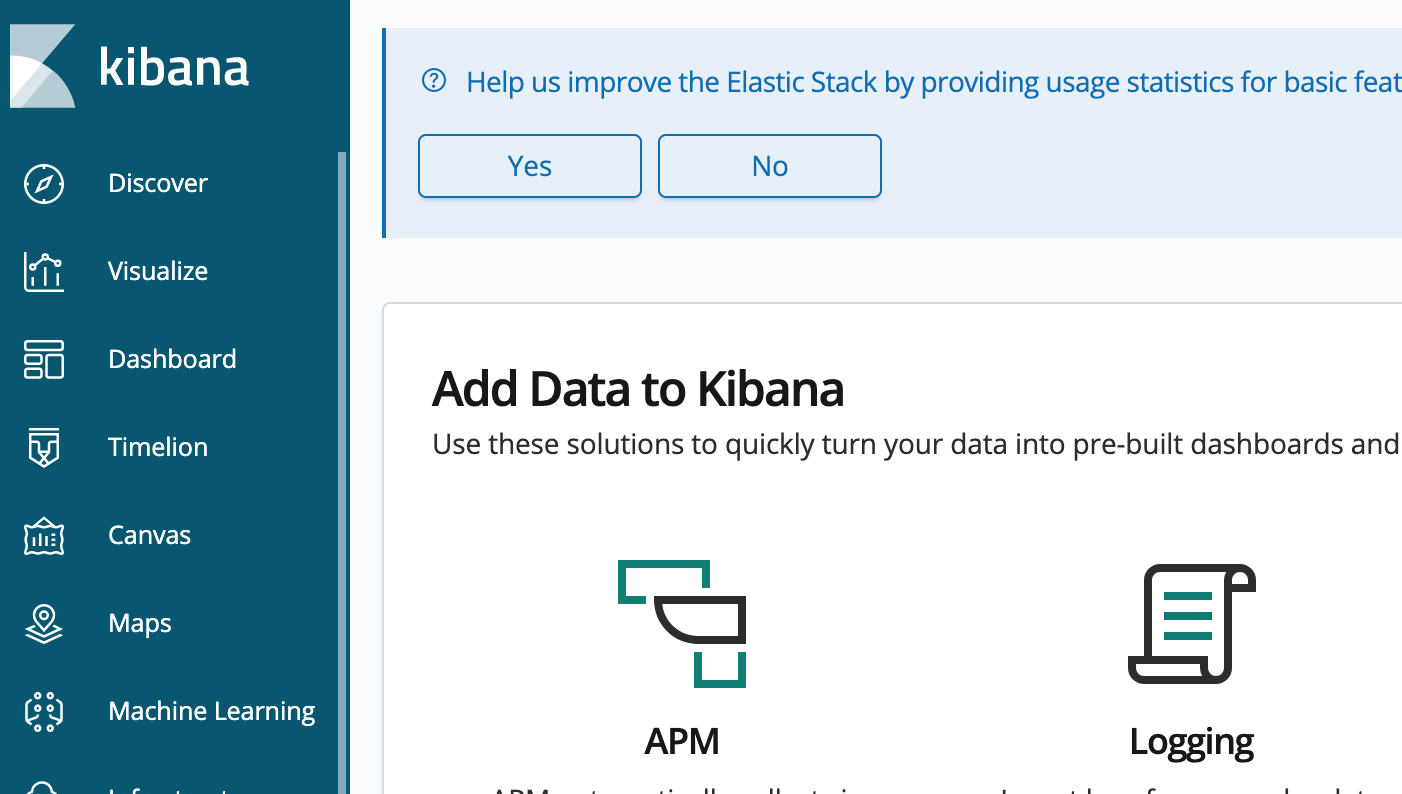Select the Discover menu label
The height and width of the screenshot is (794, 1402).
point(158,183)
